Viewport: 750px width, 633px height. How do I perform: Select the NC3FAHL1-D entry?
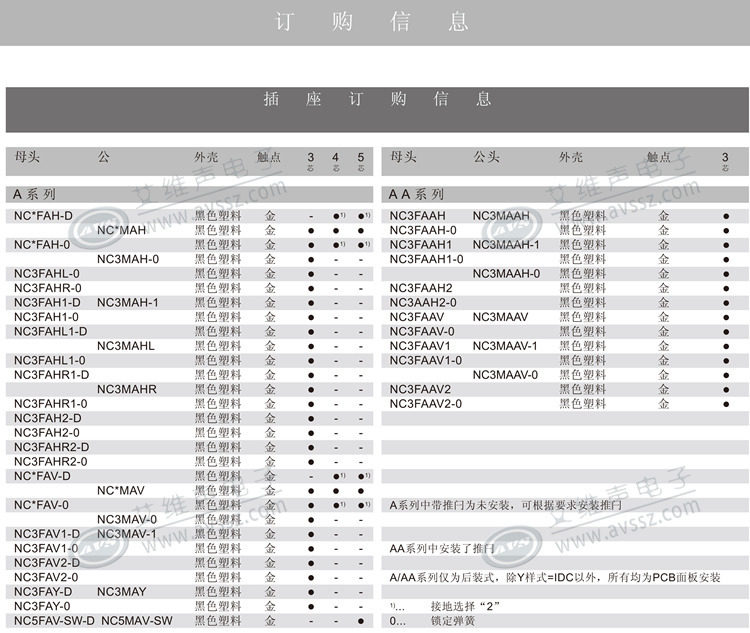click(50, 332)
